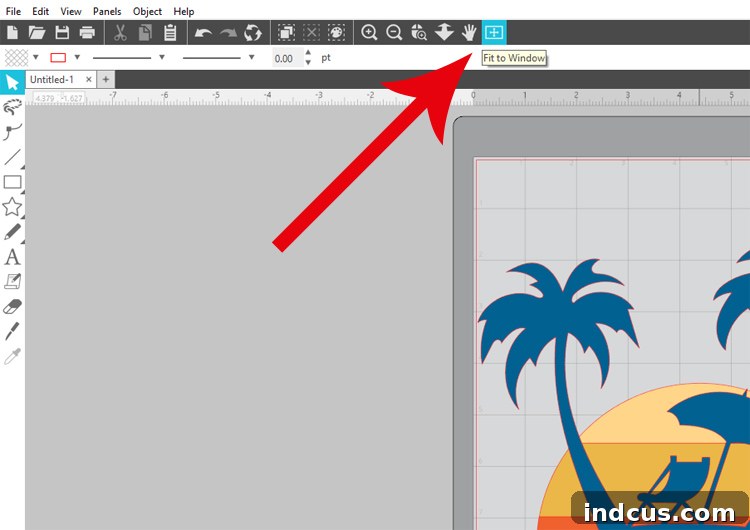Expand the line color dropdown arrow
The height and width of the screenshot is (530, 750).
(77, 57)
